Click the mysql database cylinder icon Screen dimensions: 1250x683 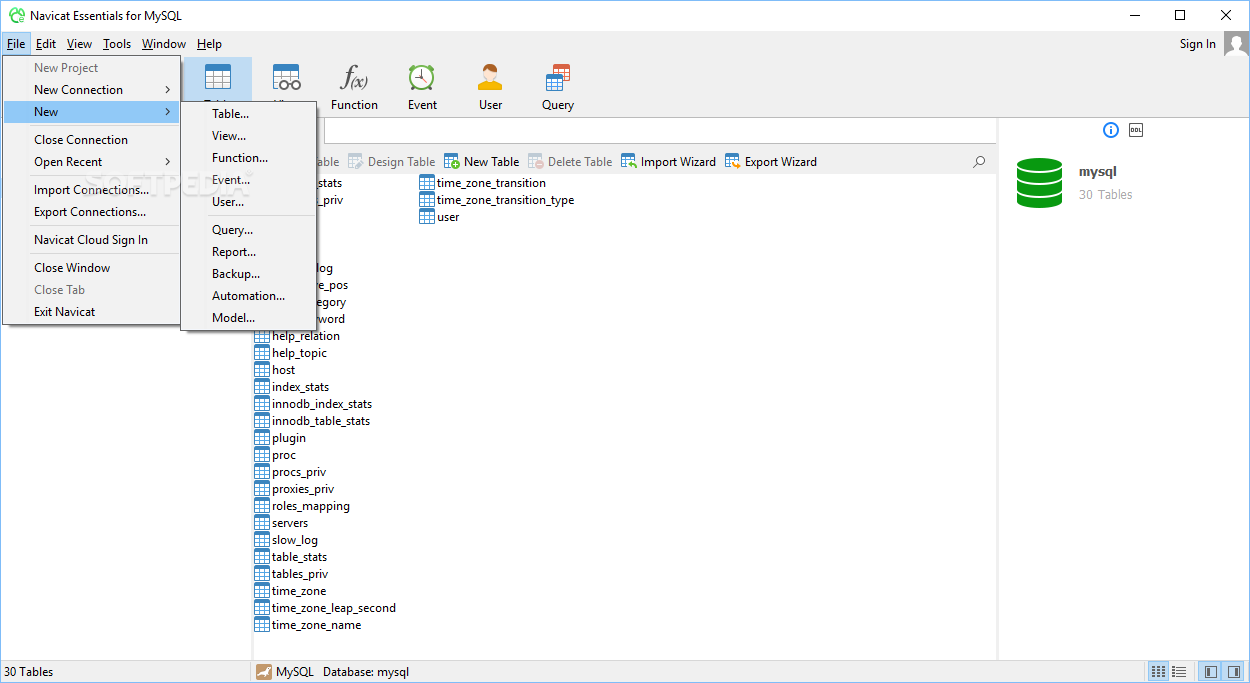point(1039,182)
